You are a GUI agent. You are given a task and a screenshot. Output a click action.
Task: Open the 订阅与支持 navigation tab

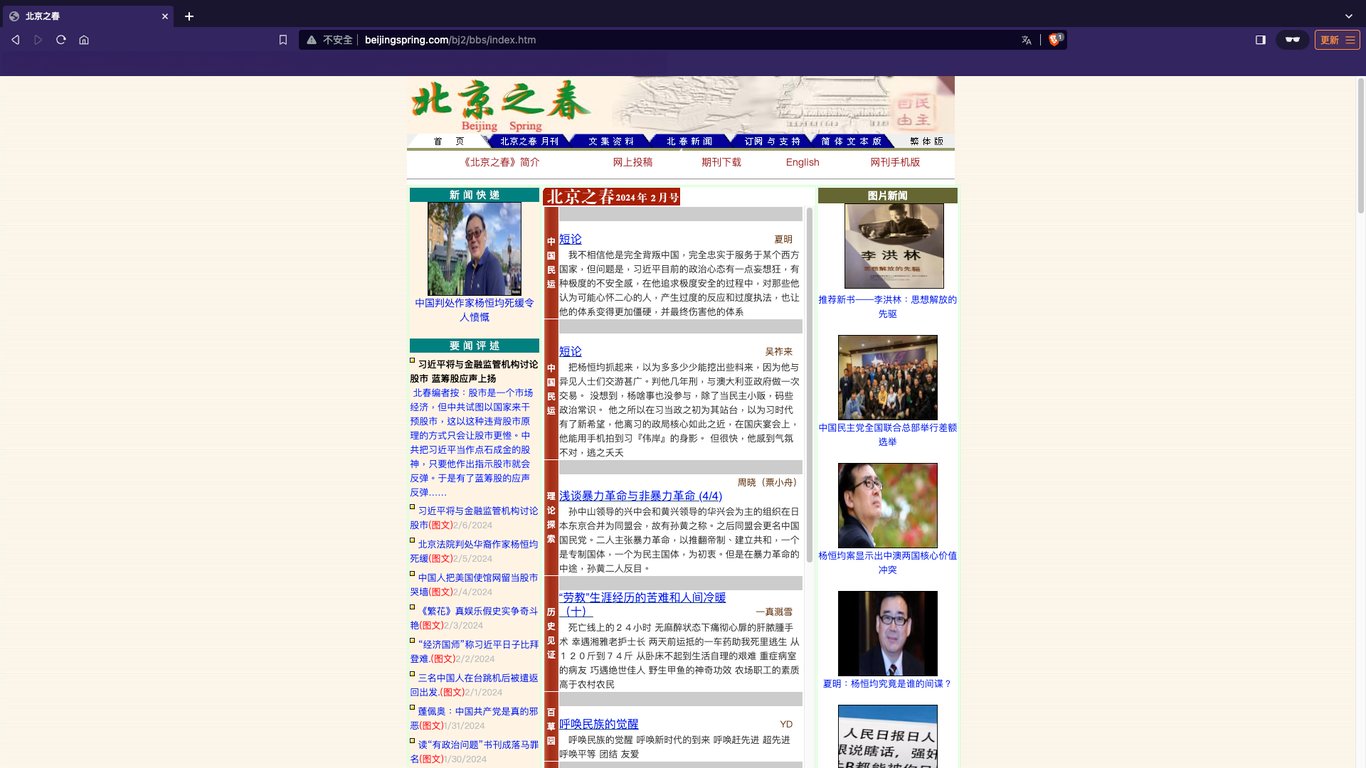pos(772,141)
